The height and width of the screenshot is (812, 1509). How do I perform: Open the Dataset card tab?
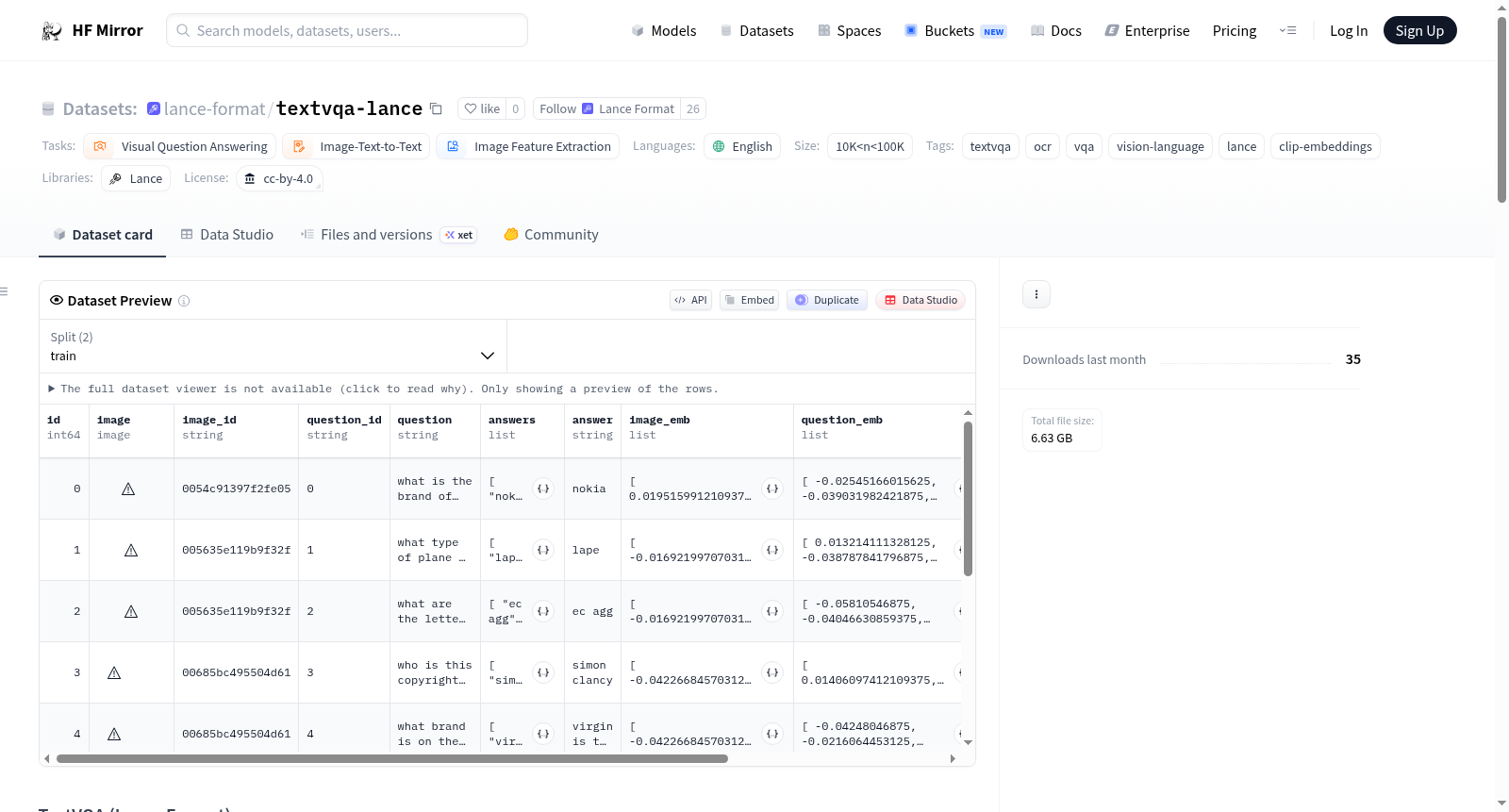102,235
